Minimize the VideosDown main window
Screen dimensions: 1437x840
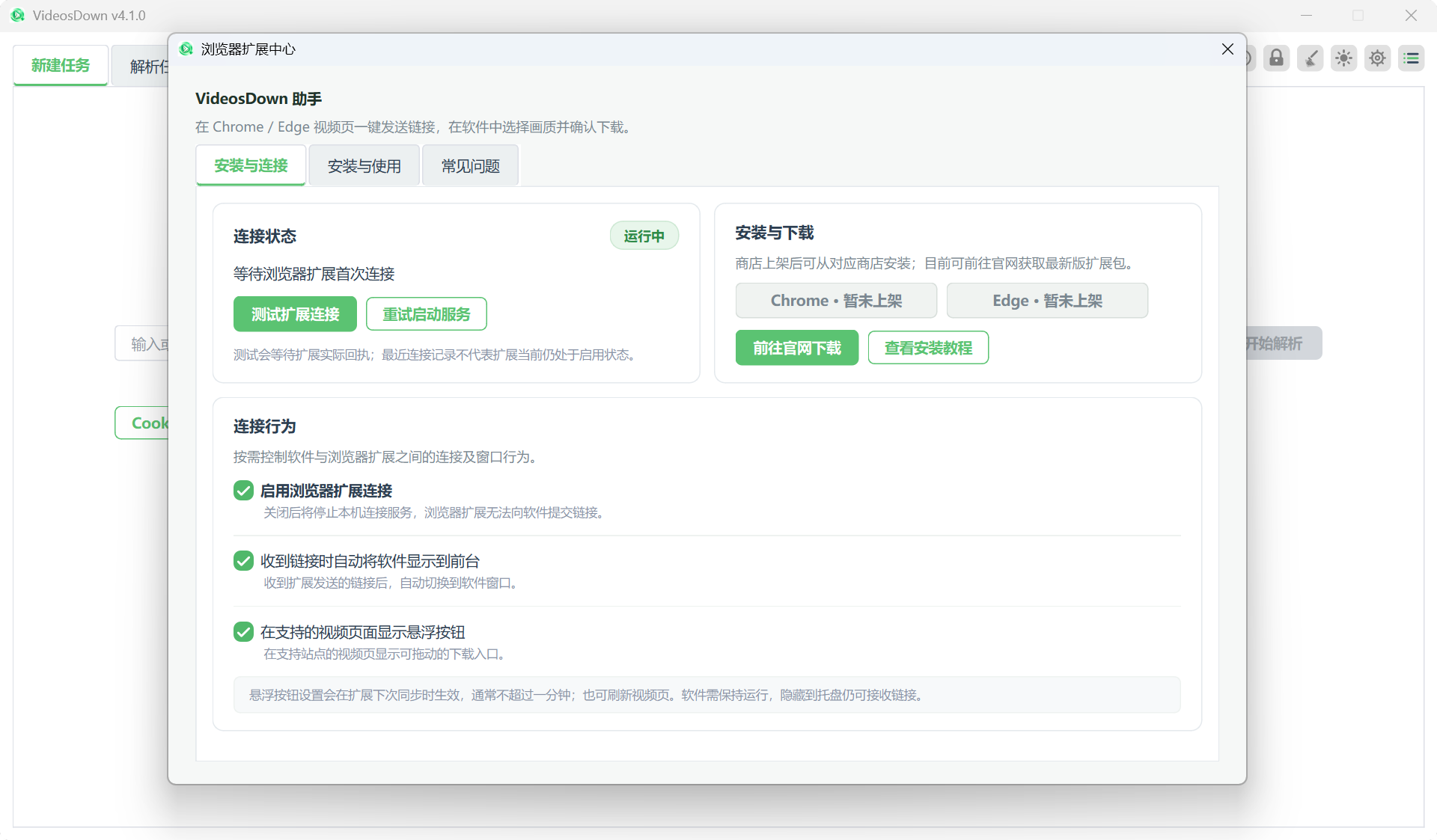coord(1306,16)
